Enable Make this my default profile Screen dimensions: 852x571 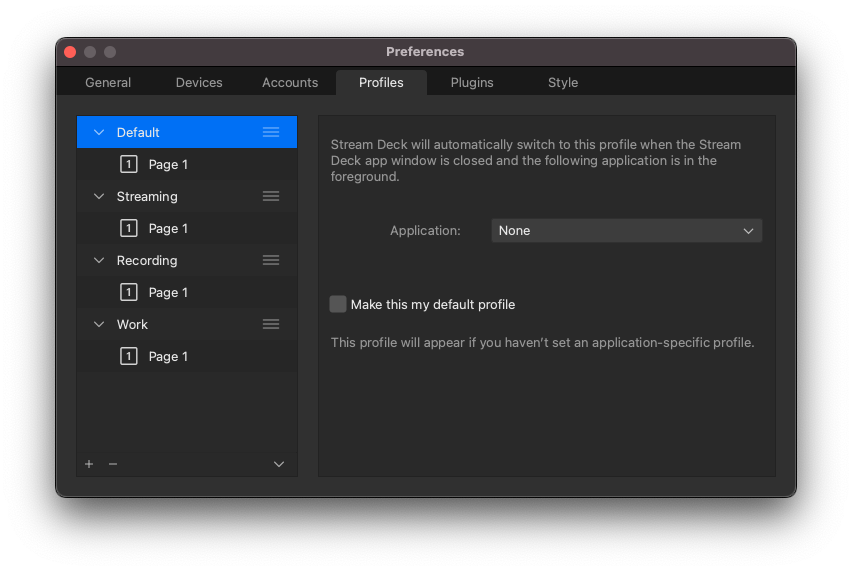click(338, 304)
